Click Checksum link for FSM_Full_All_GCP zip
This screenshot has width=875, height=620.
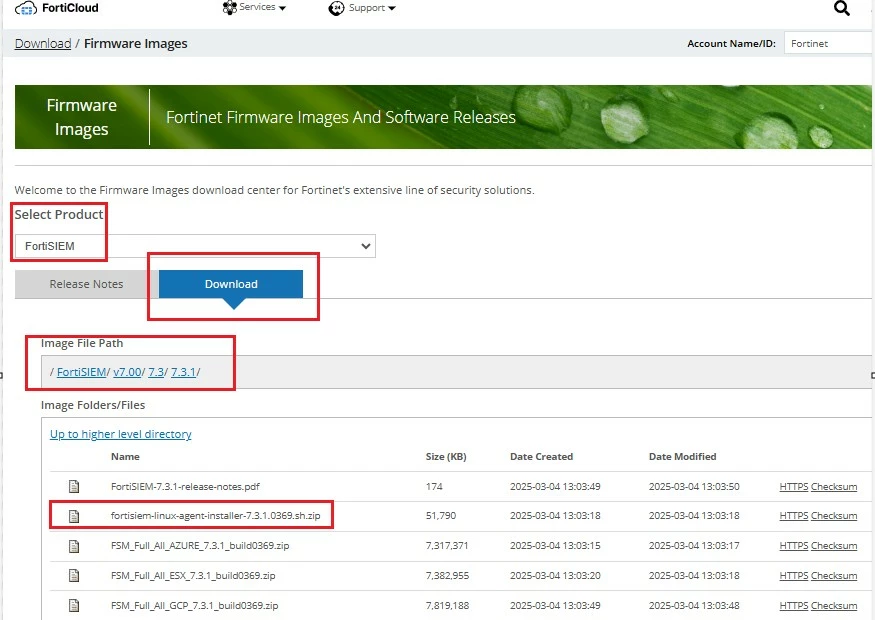click(834, 605)
